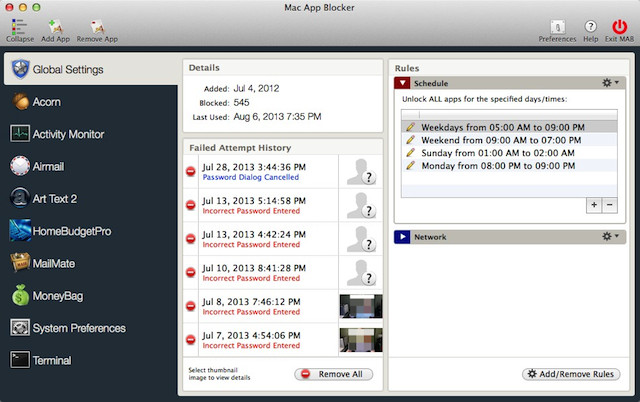Click pencil icon for Sunday schedule

pyautogui.click(x=411, y=153)
